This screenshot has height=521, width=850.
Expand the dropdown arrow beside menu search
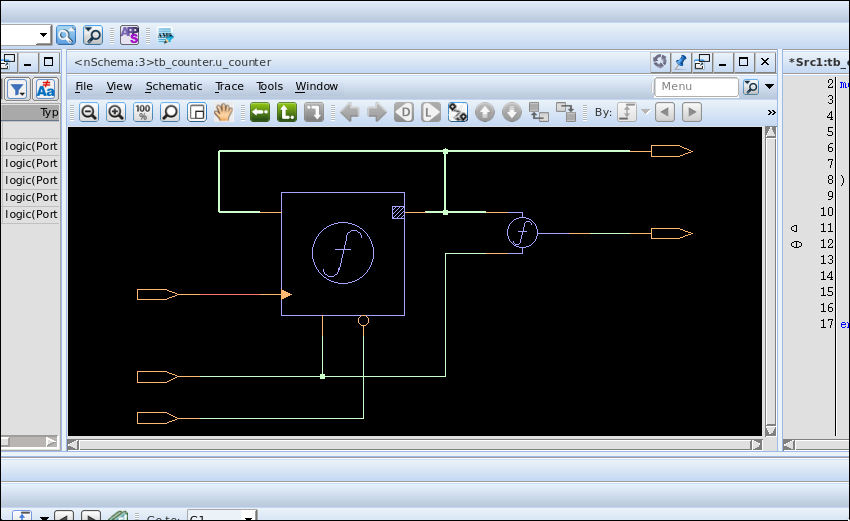click(x=769, y=87)
